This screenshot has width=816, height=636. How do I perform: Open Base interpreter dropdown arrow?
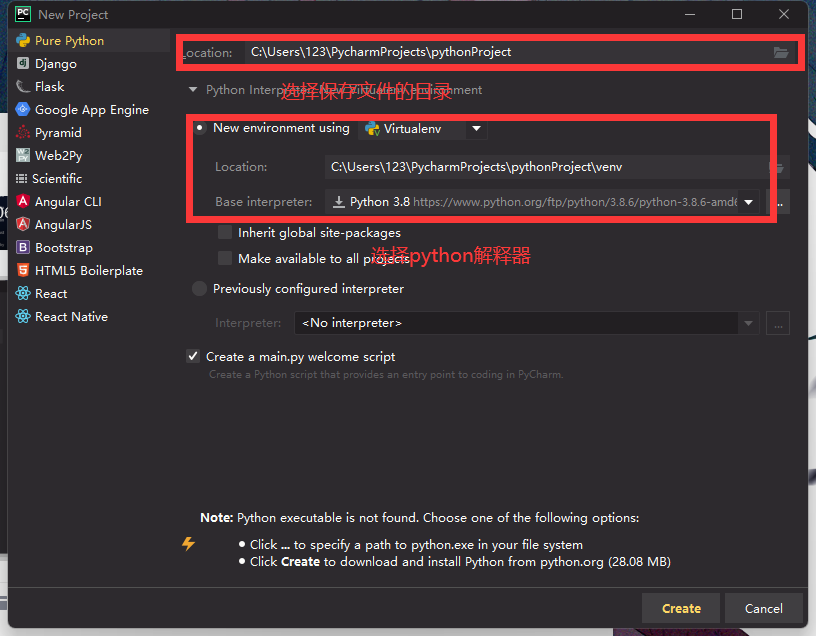748,202
